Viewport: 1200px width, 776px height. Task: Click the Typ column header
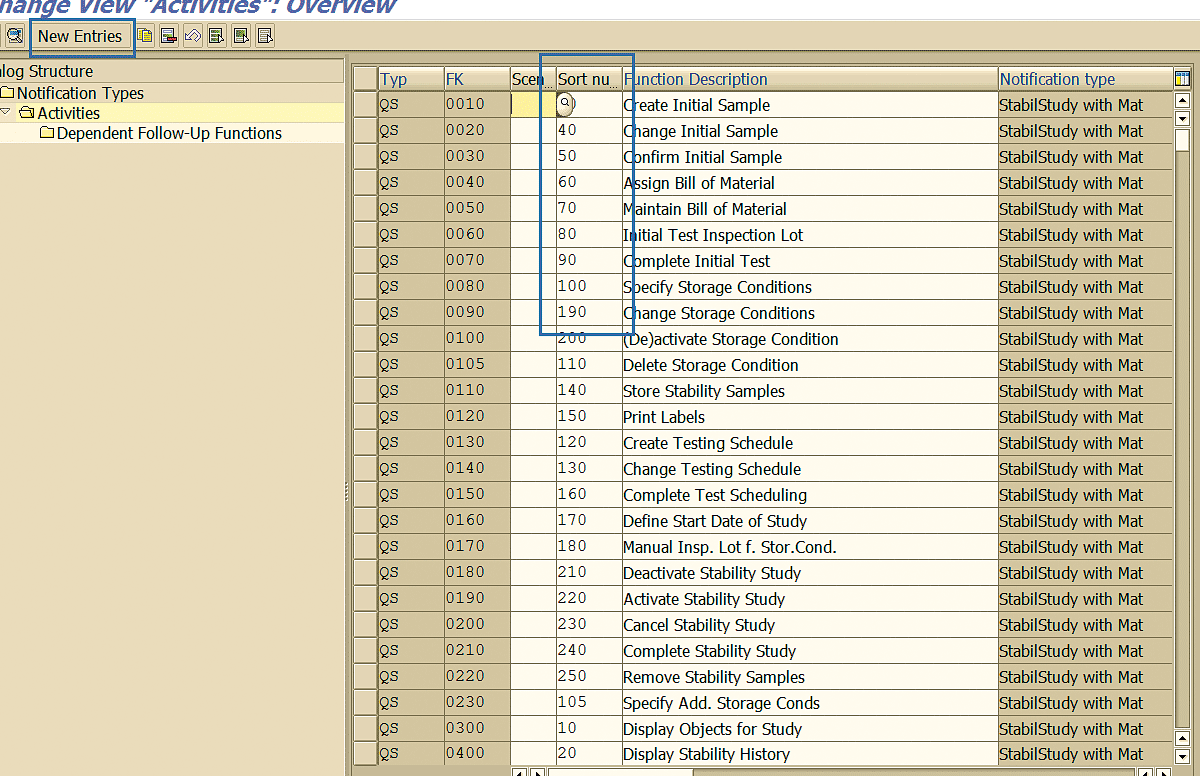click(x=411, y=79)
